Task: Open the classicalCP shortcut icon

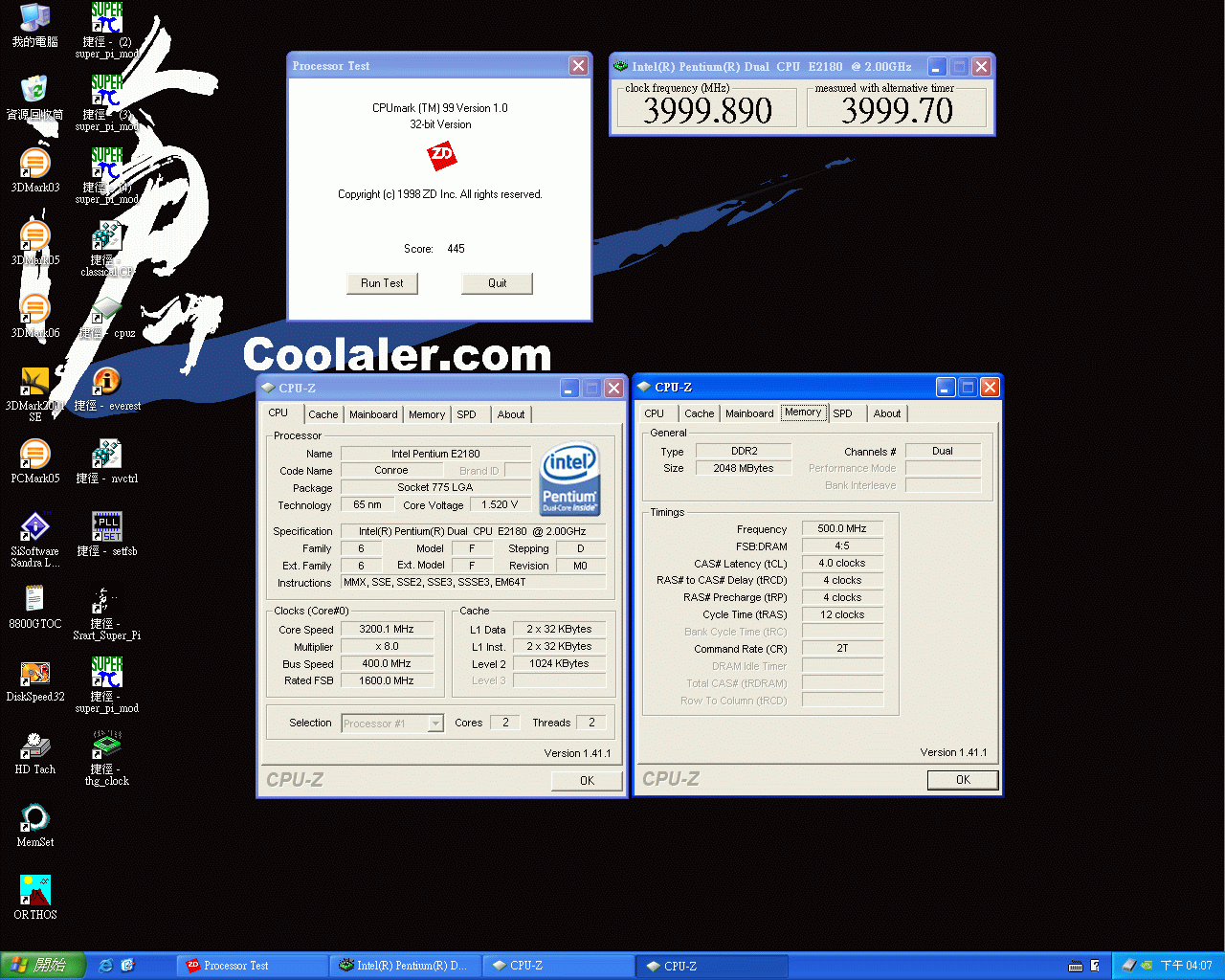Action: [107, 250]
